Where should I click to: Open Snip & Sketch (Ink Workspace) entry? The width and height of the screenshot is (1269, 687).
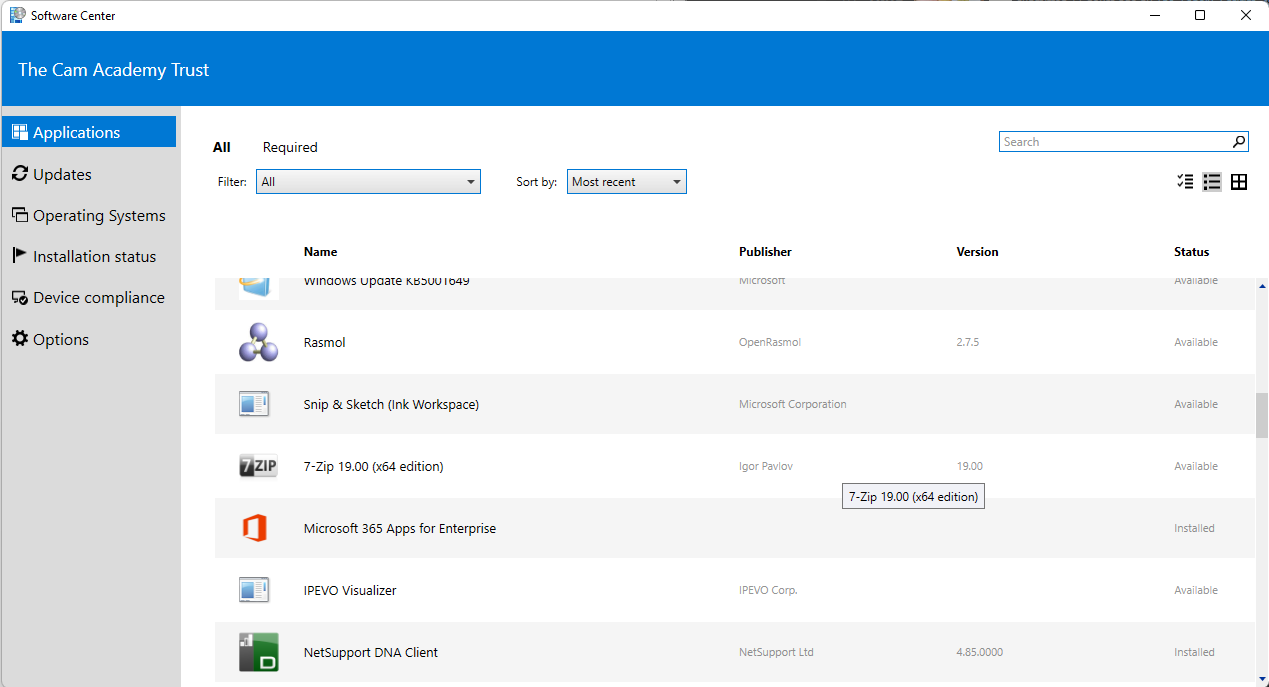tap(735, 404)
